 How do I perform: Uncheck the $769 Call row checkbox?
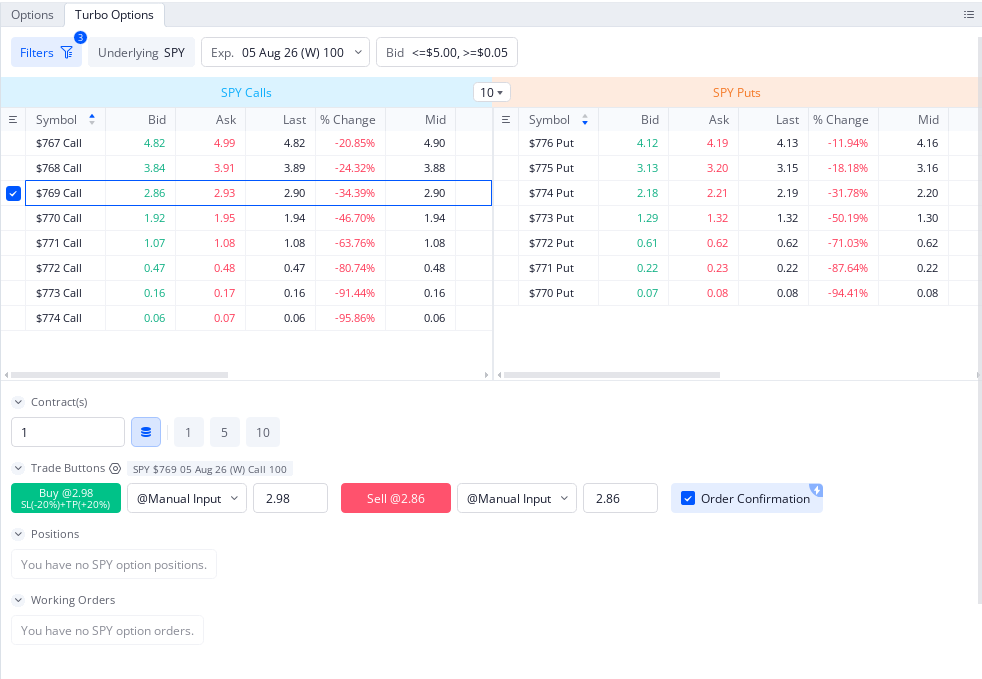13,194
